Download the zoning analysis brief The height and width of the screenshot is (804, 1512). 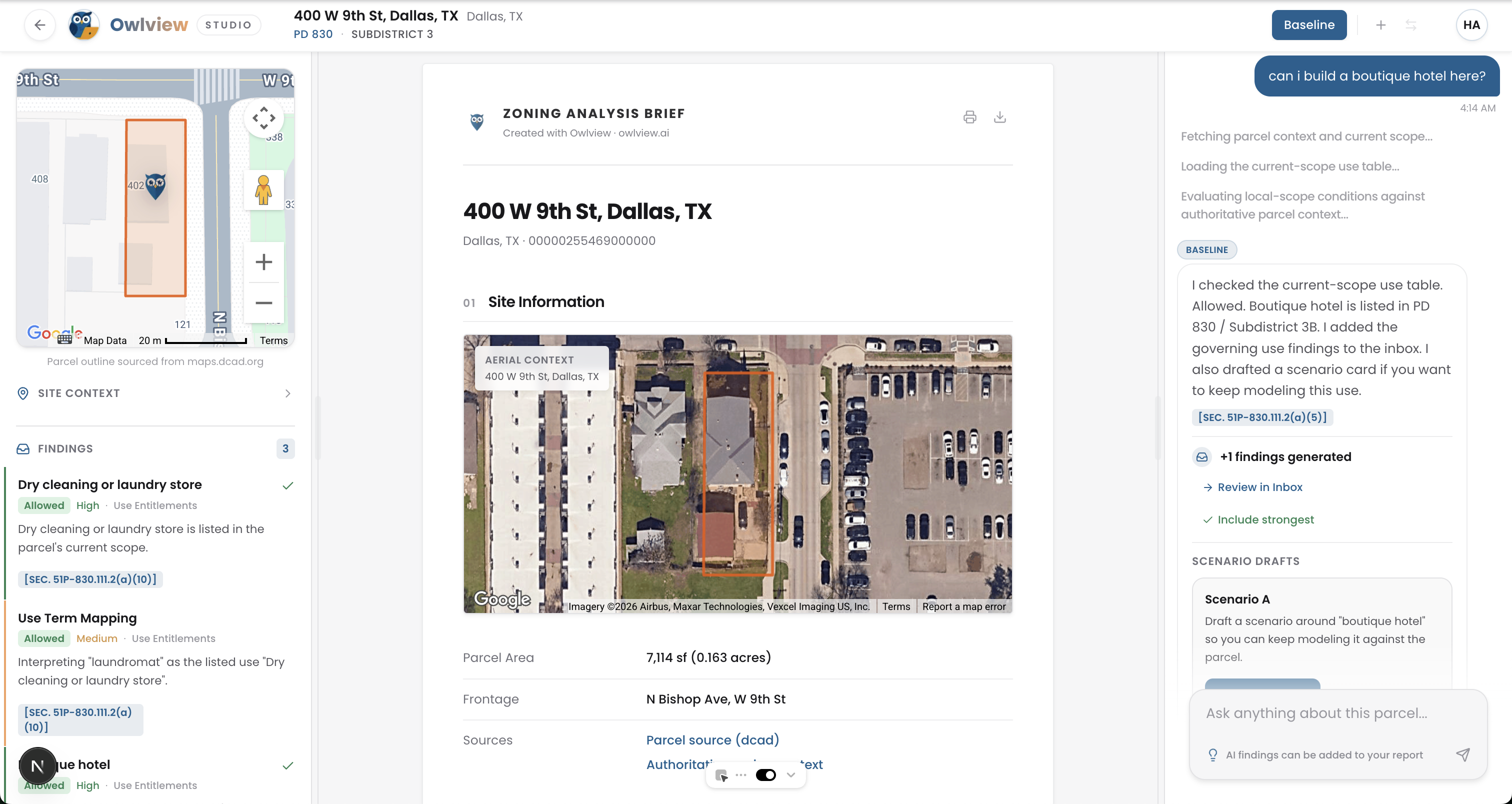(999, 117)
